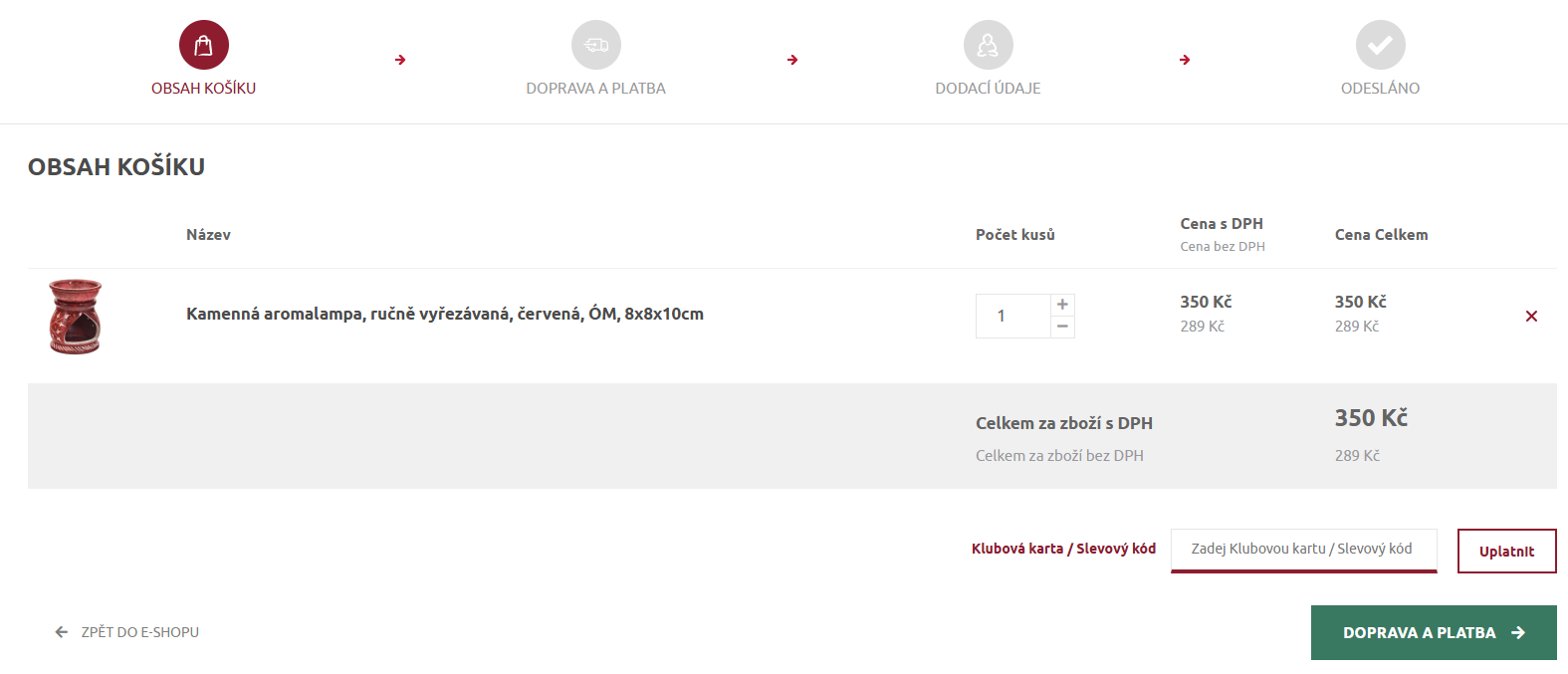The height and width of the screenshot is (674, 1568).
Task: Click the shopping bag cart step icon
Action: point(204,45)
